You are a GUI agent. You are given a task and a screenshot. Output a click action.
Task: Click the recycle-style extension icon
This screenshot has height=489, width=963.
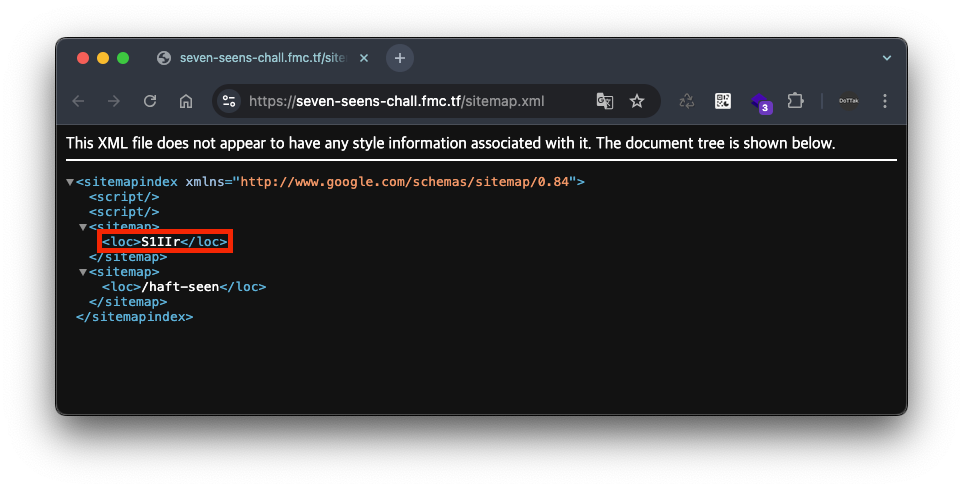pos(687,101)
